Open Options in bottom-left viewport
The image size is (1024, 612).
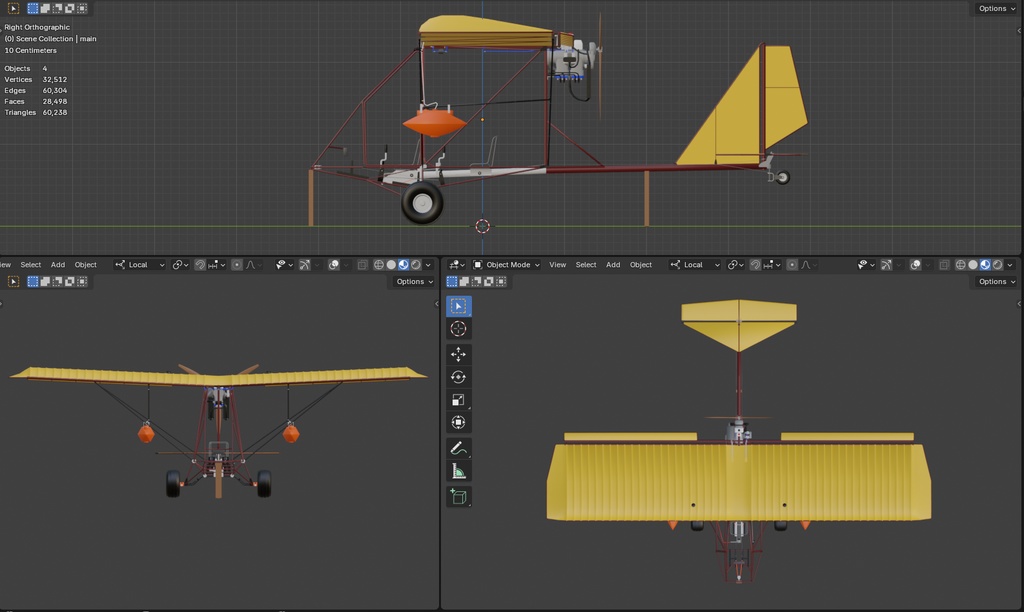[x=415, y=282]
